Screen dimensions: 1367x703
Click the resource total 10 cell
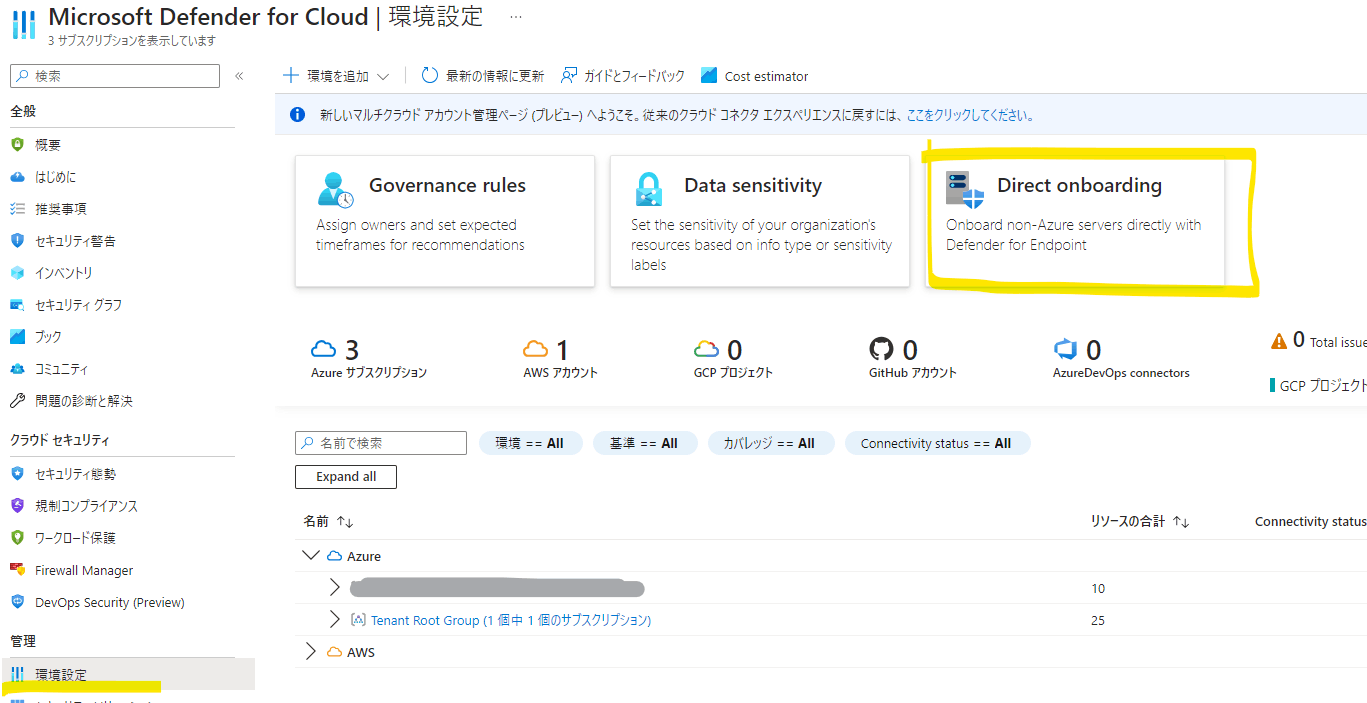coord(1098,588)
